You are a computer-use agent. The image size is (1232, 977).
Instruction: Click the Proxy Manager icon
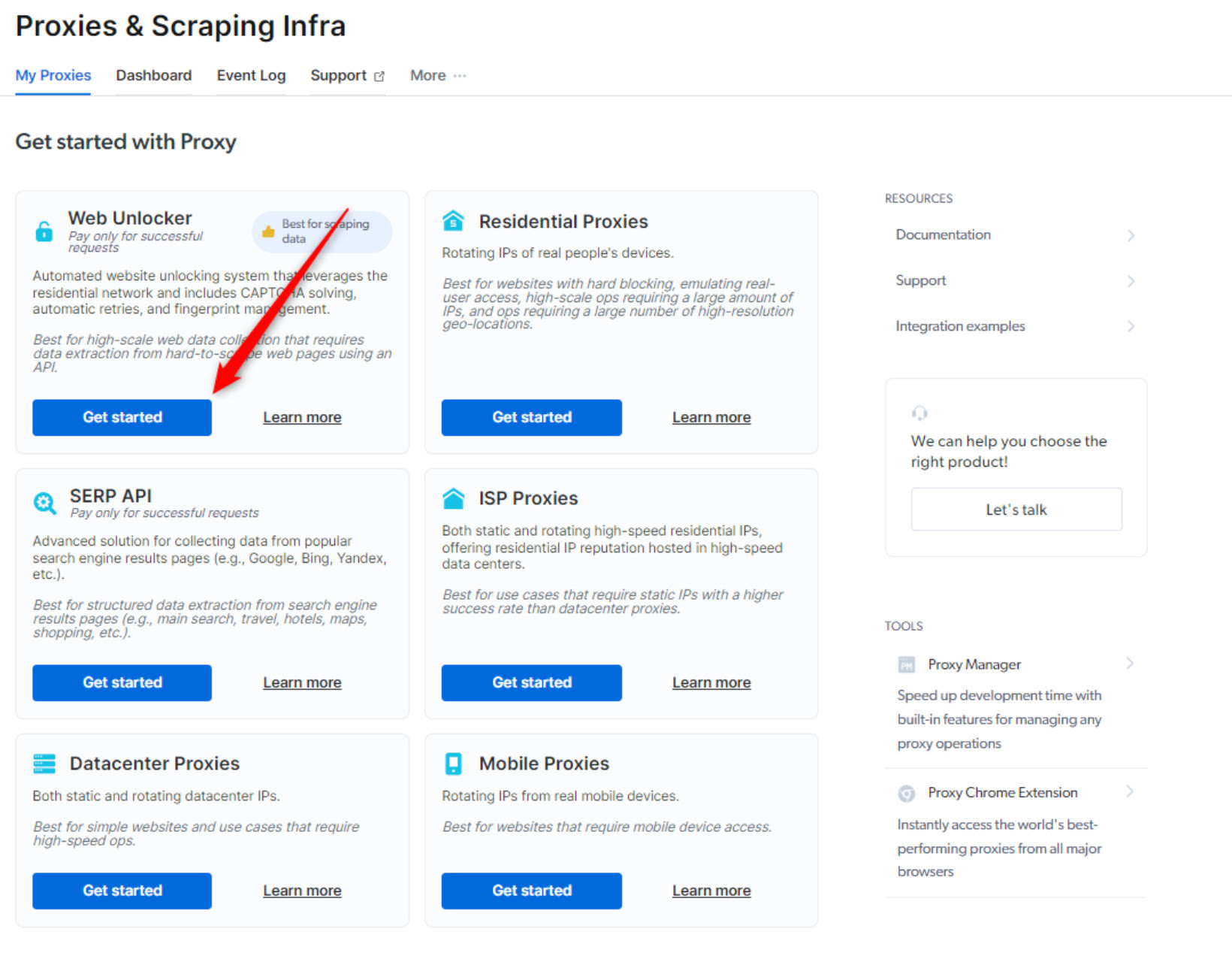click(907, 664)
